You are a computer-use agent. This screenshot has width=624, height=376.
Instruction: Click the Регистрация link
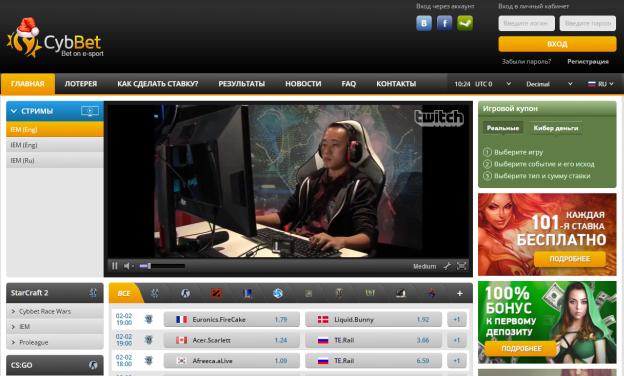[x=588, y=62]
